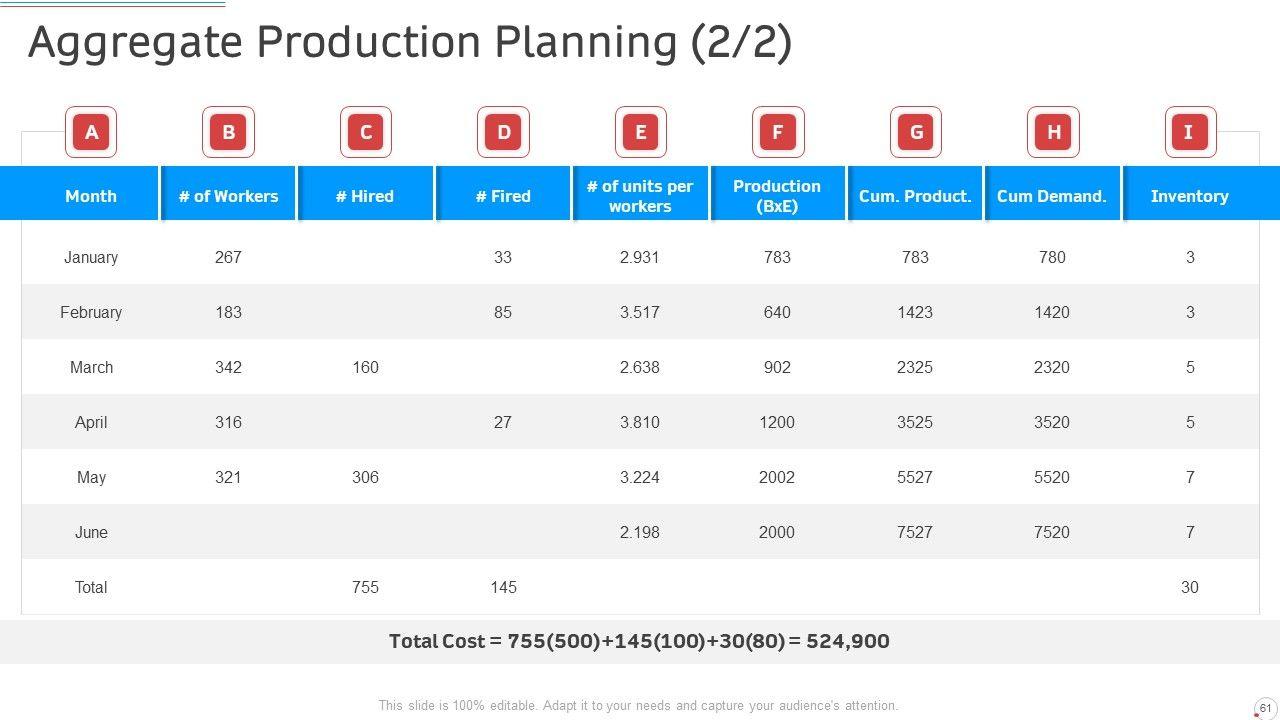The width and height of the screenshot is (1280, 720).
Task: Select the red E badge icon
Action: 641,132
